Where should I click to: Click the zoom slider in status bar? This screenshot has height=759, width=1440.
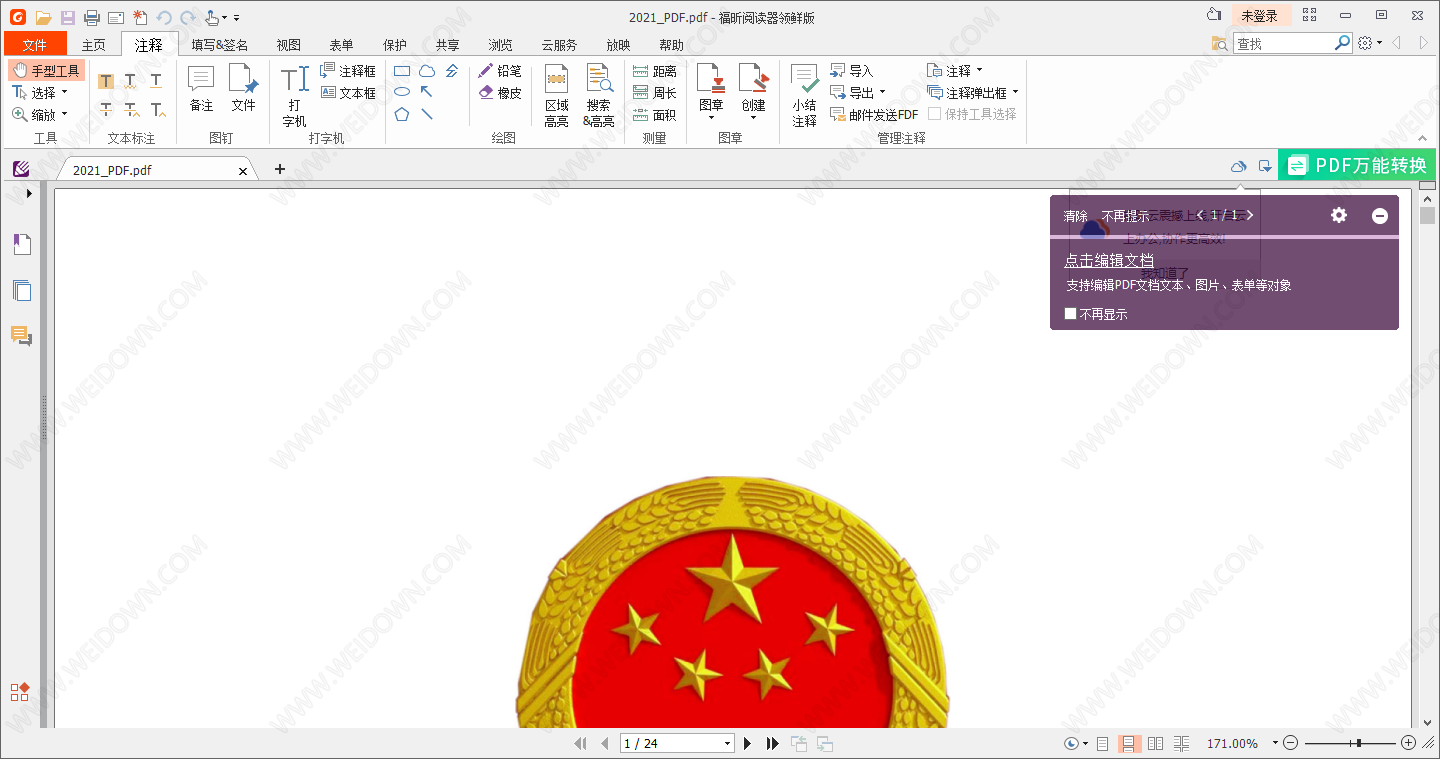(x=1350, y=743)
